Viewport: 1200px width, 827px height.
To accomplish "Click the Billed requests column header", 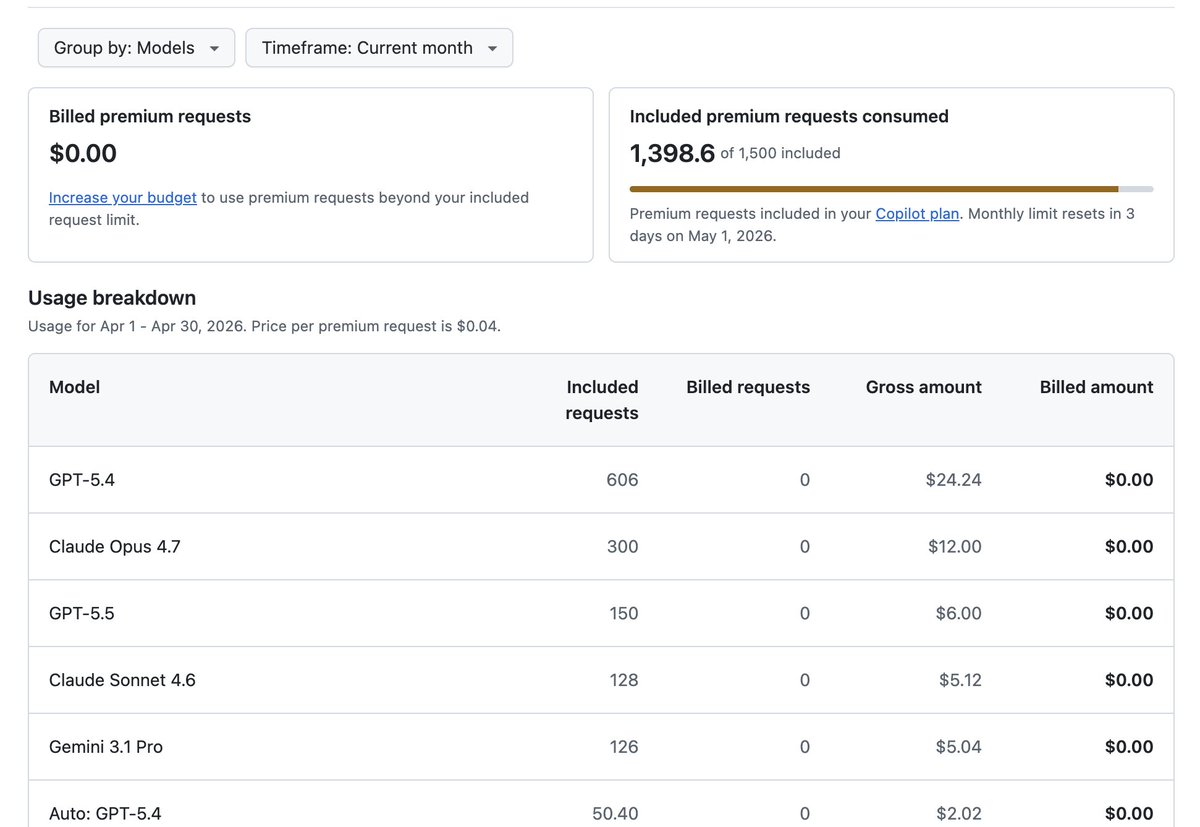I will point(748,387).
